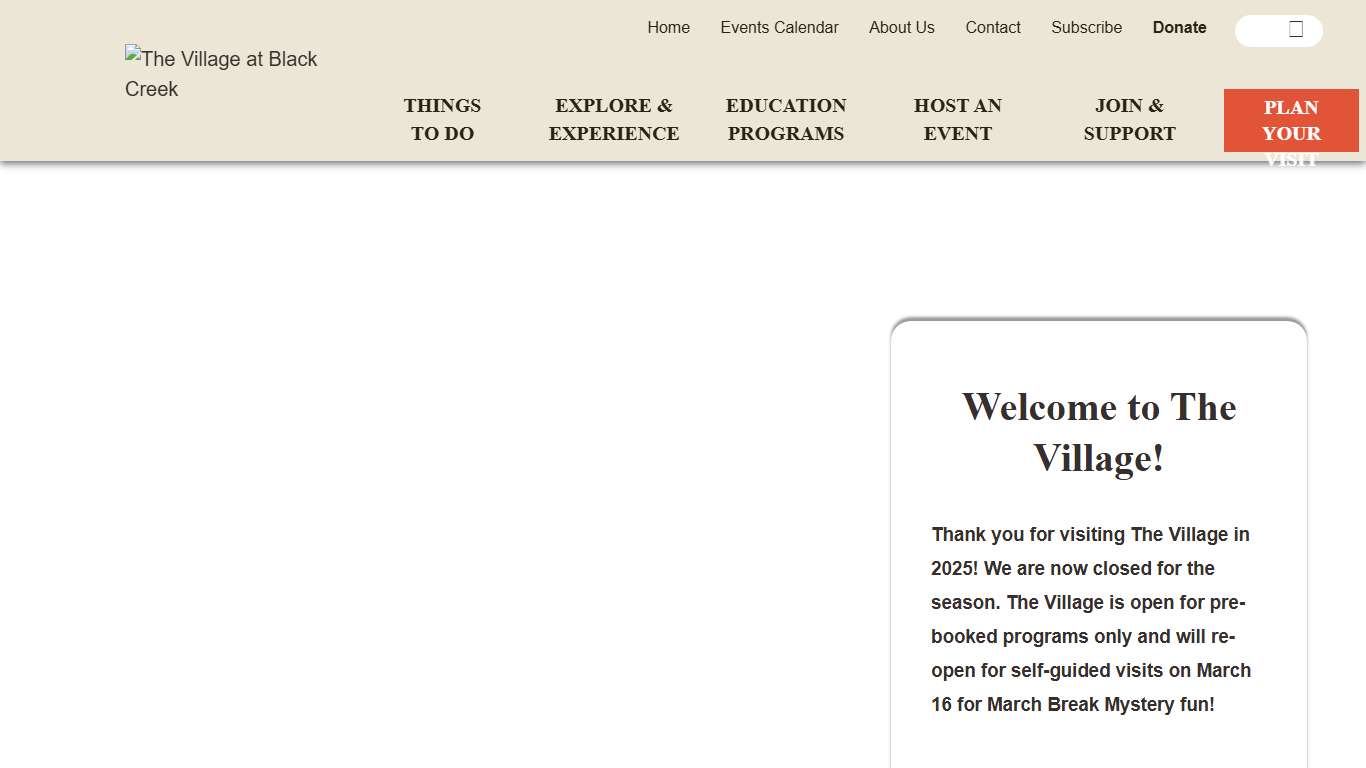Click inside the empty search pill field
The image size is (1366, 768).
tap(1262, 30)
